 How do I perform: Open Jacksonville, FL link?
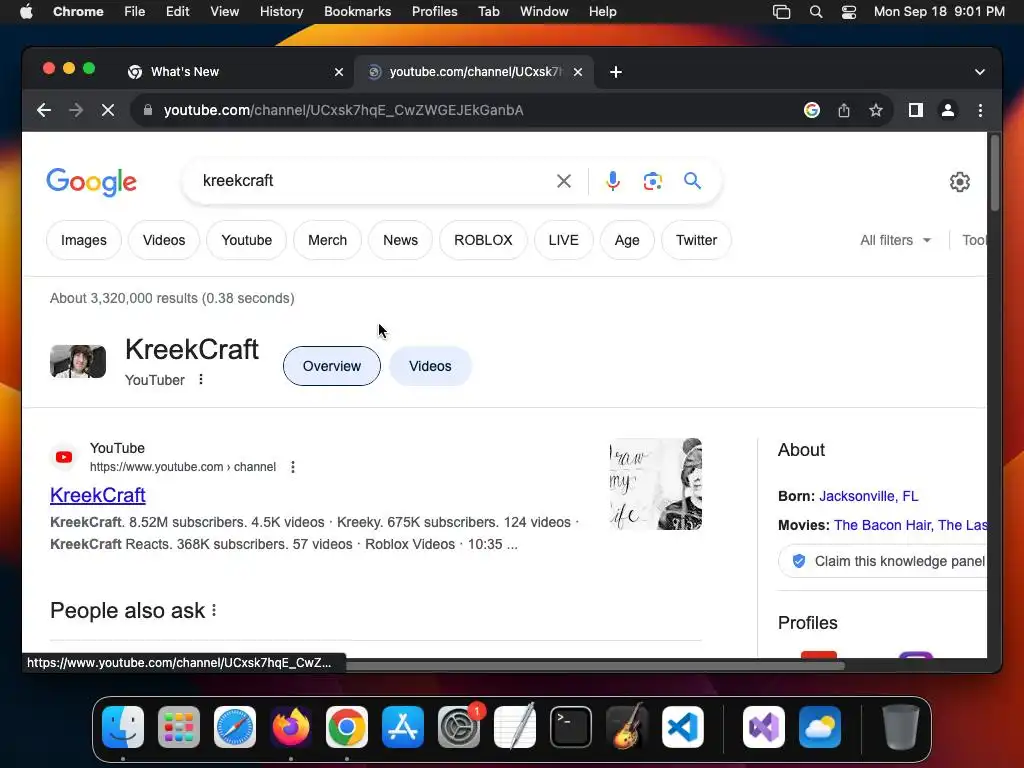coord(869,496)
